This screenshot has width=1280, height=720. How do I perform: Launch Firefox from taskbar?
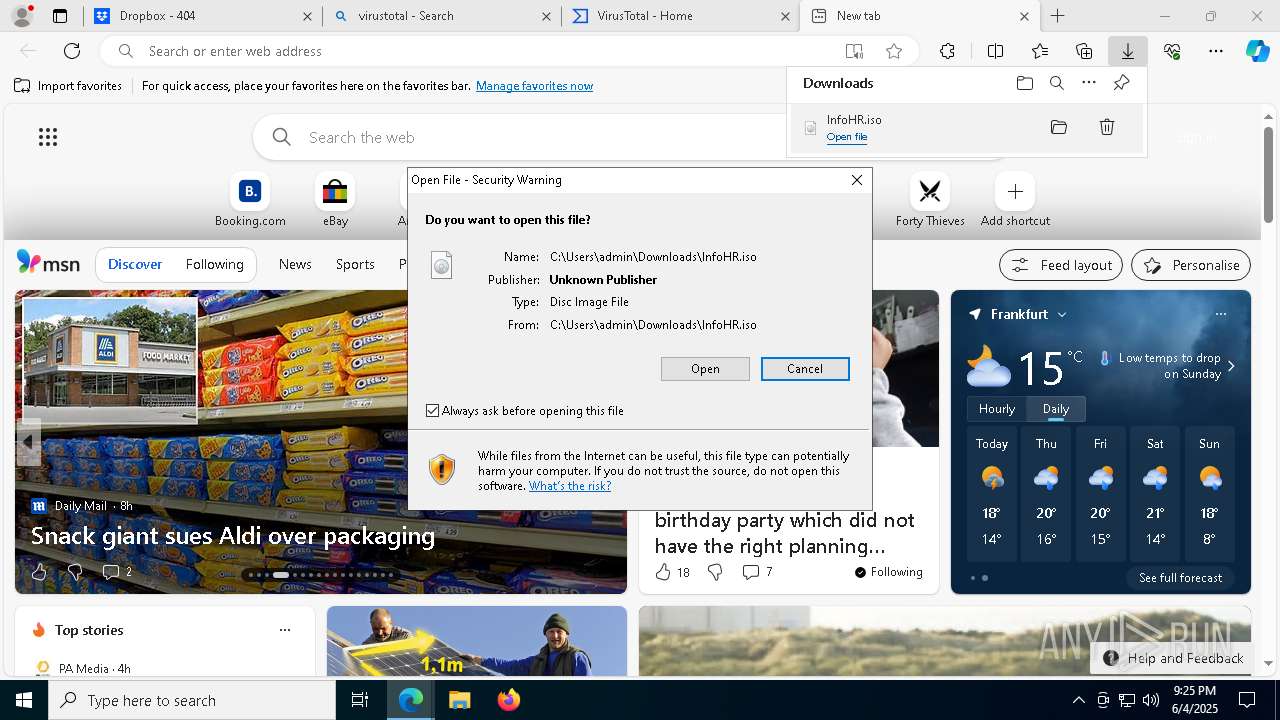tap(509, 700)
